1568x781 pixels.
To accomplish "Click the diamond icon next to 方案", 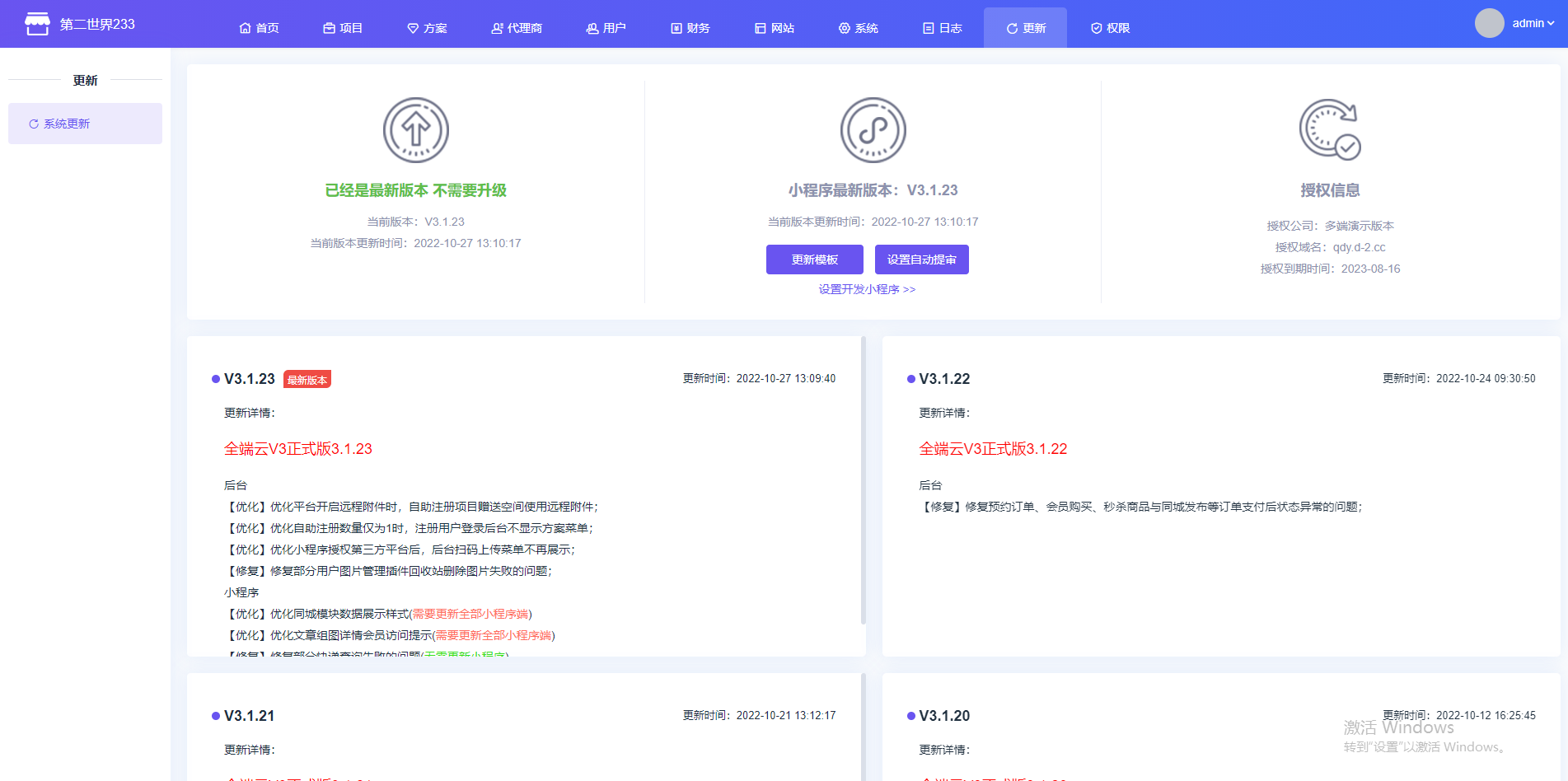I will tap(413, 28).
